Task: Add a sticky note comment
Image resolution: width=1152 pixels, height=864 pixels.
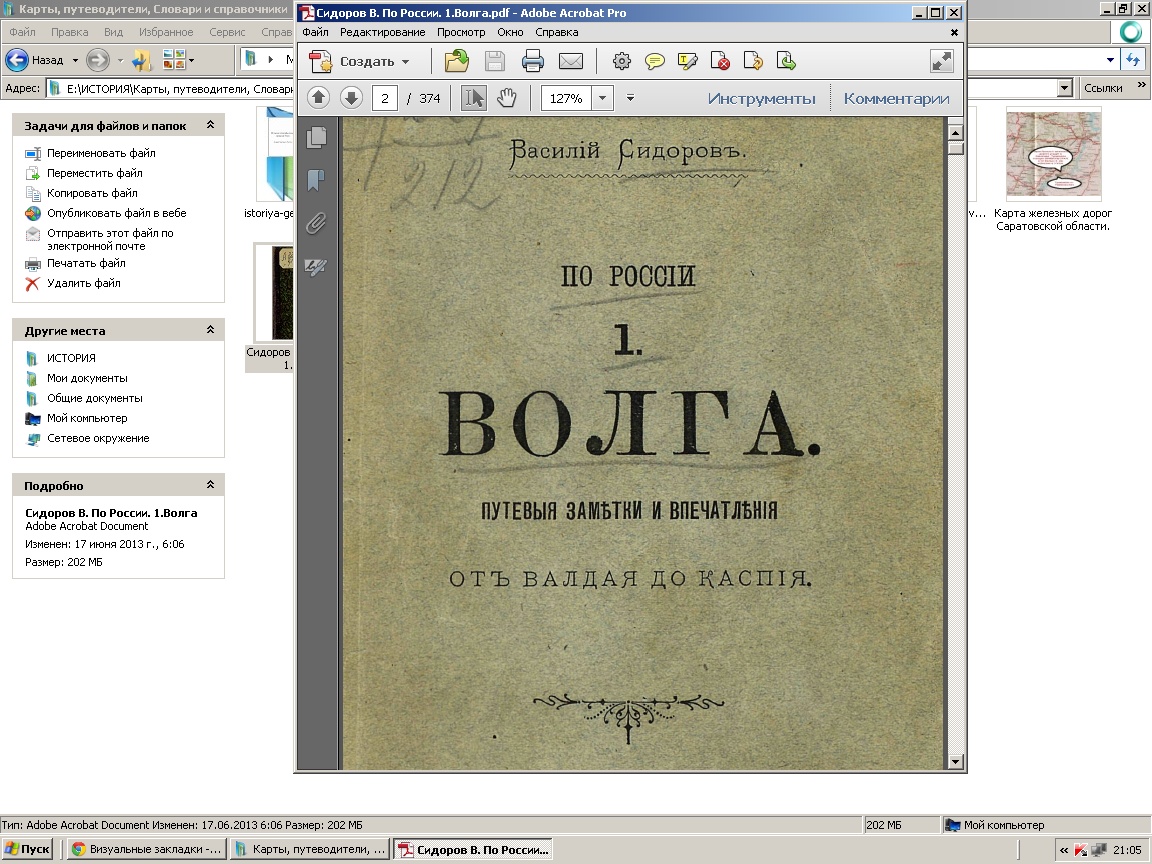Action: point(655,62)
